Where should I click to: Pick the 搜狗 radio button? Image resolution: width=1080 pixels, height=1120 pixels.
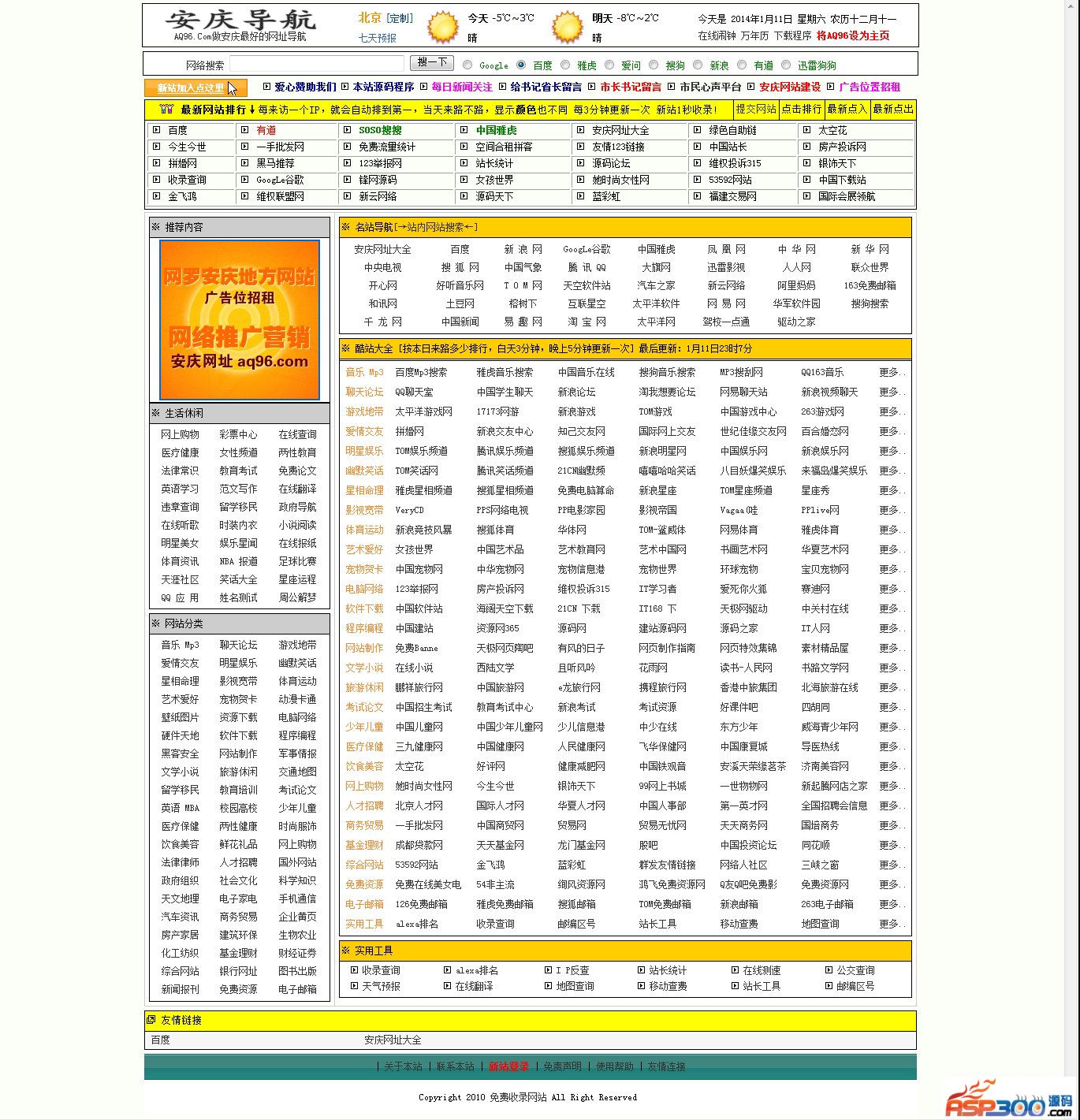(654, 65)
